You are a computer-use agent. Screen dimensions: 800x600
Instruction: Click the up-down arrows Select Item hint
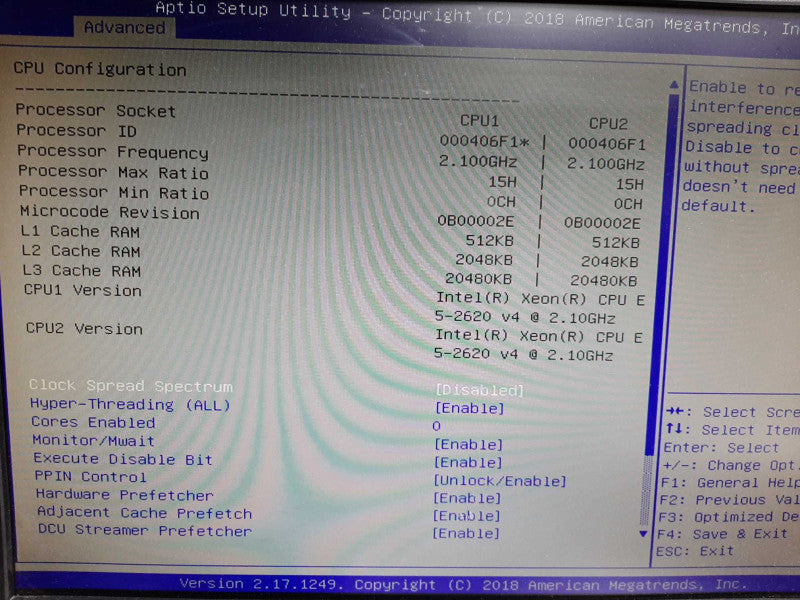[732, 430]
